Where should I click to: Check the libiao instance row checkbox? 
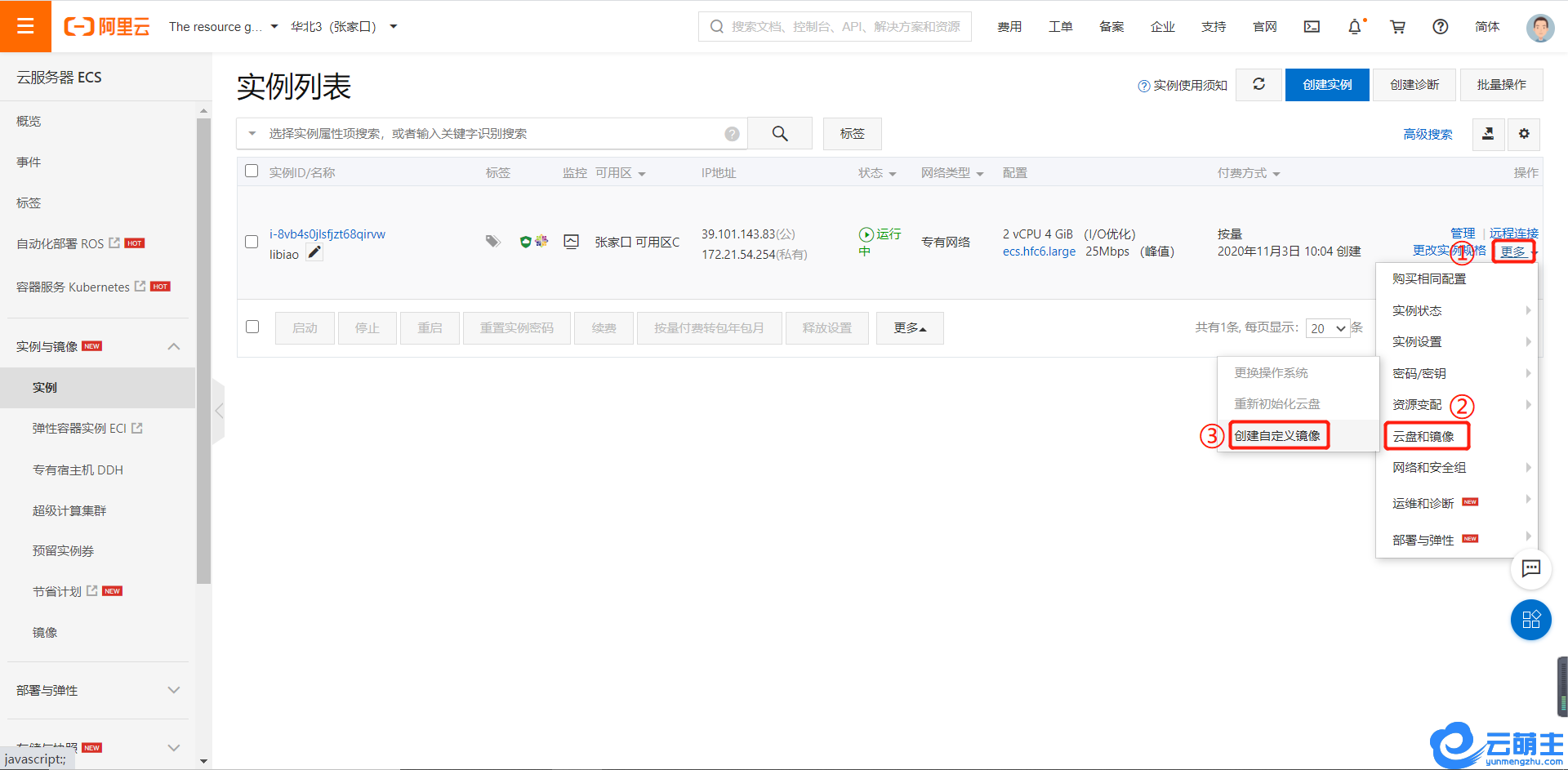point(252,242)
